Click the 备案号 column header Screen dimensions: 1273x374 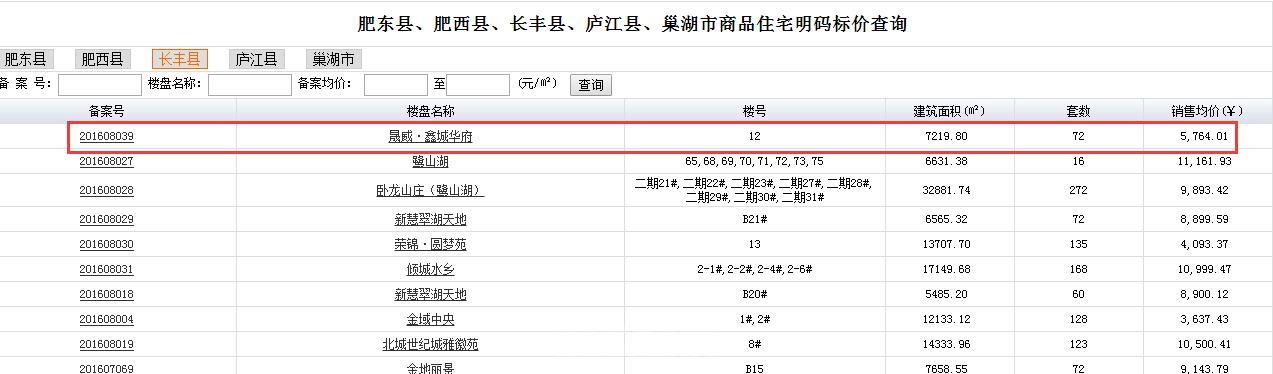106,111
